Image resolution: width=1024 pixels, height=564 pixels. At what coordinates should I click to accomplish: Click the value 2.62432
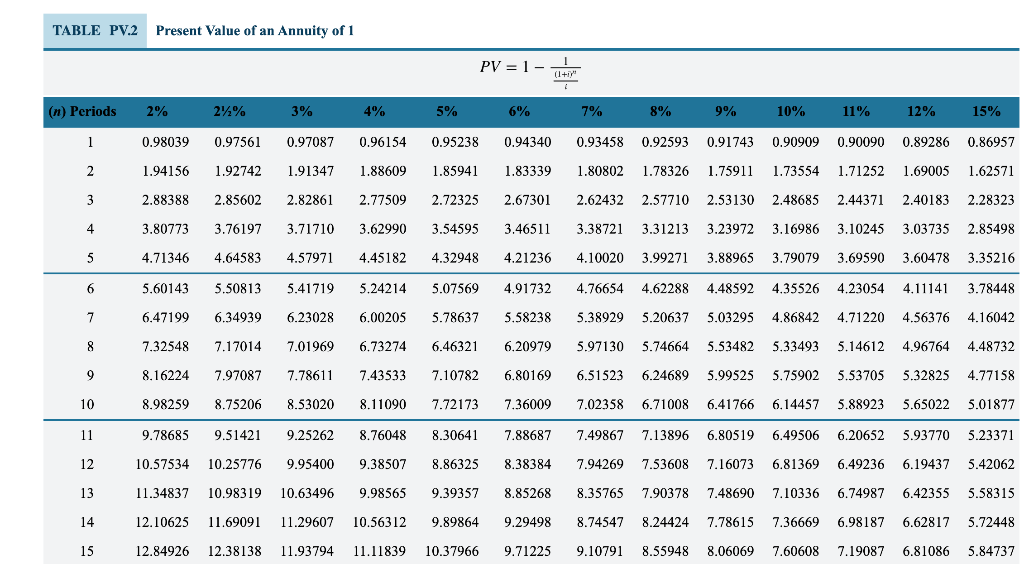(x=600, y=200)
